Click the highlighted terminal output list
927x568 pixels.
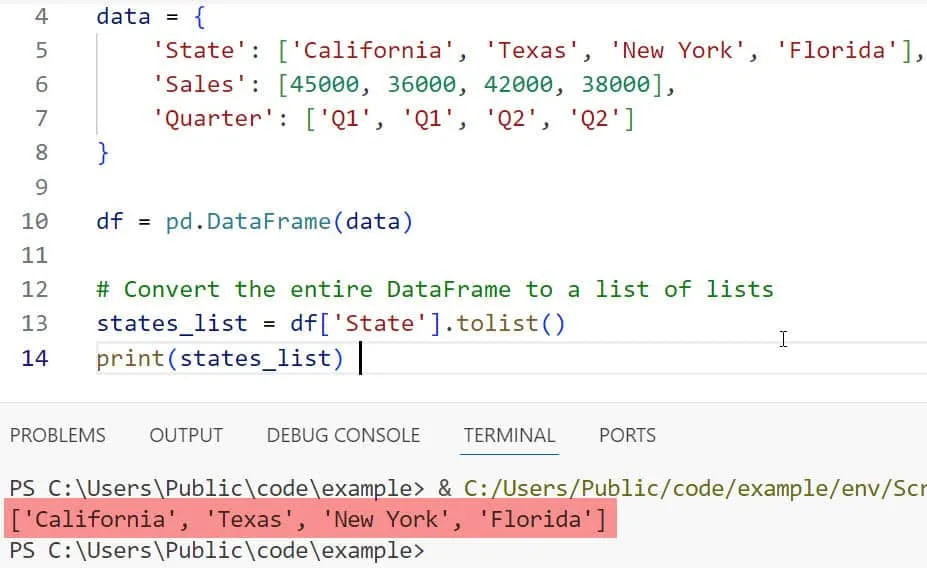[x=306, y=519]
